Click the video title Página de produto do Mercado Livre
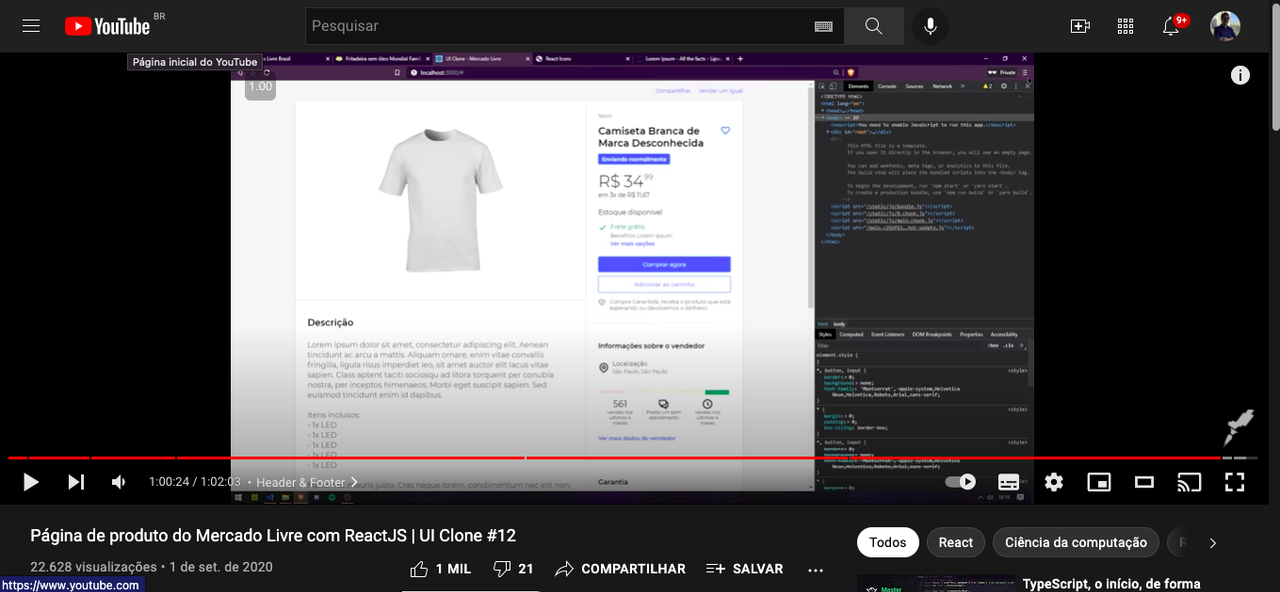The width and height of the screenshot is (1280, 592). (273, 535)
